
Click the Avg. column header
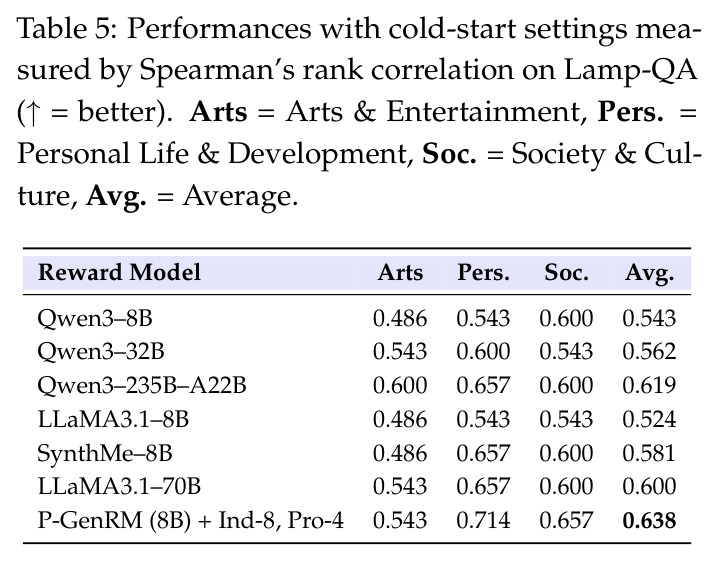click(x=649, y=273)
